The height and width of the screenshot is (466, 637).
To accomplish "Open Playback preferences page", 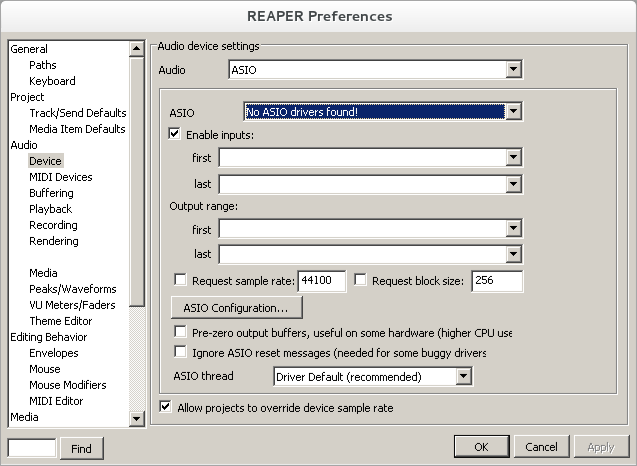I will point(50,209).
